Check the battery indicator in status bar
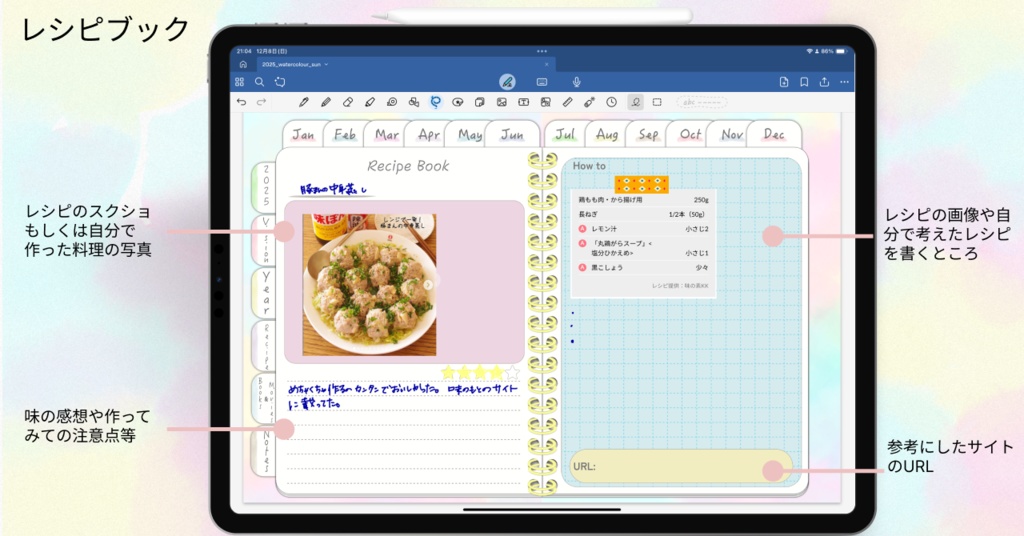Screen dimensions: 1024x536 (x=840, y=51)
